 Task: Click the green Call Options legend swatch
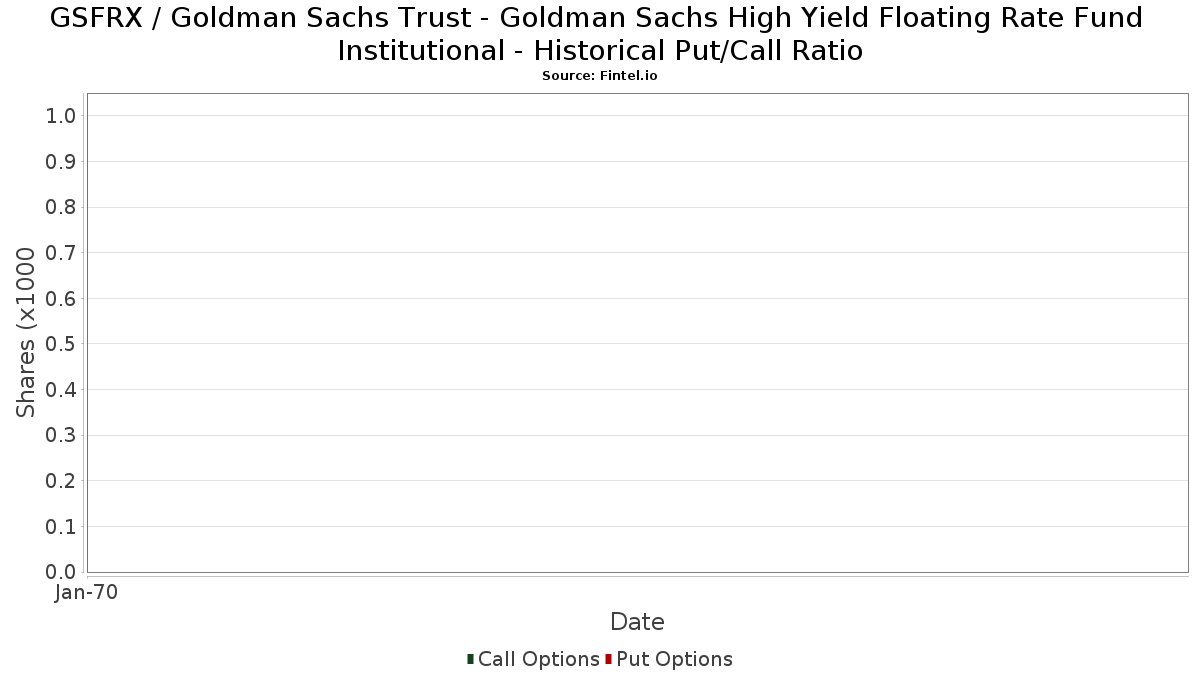470,659
